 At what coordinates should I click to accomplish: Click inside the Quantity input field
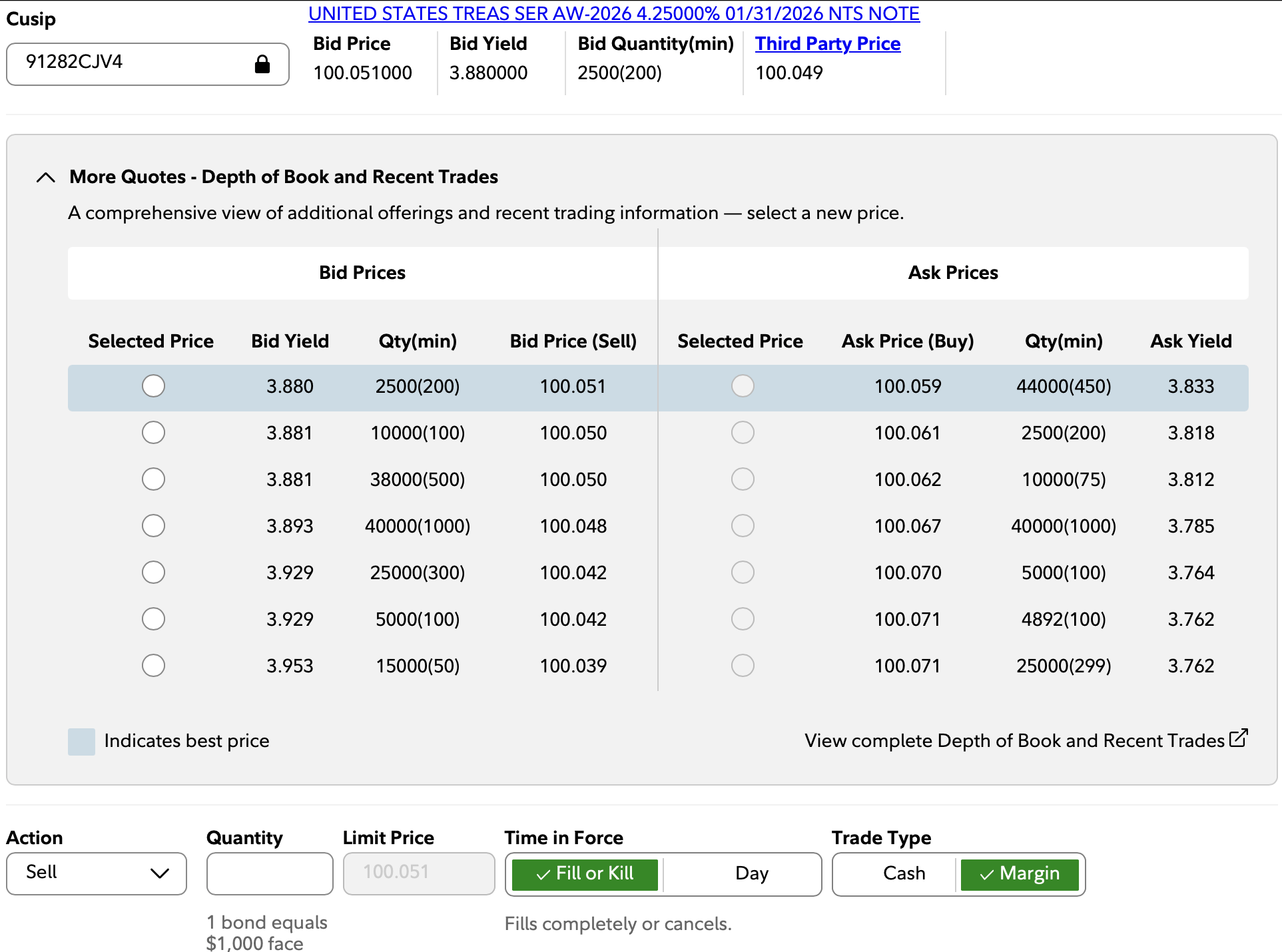(269, 873)
